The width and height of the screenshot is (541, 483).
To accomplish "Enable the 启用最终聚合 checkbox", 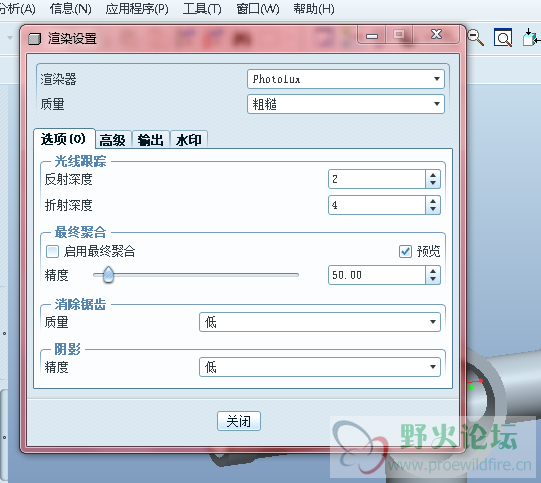I will coord(52,252).
